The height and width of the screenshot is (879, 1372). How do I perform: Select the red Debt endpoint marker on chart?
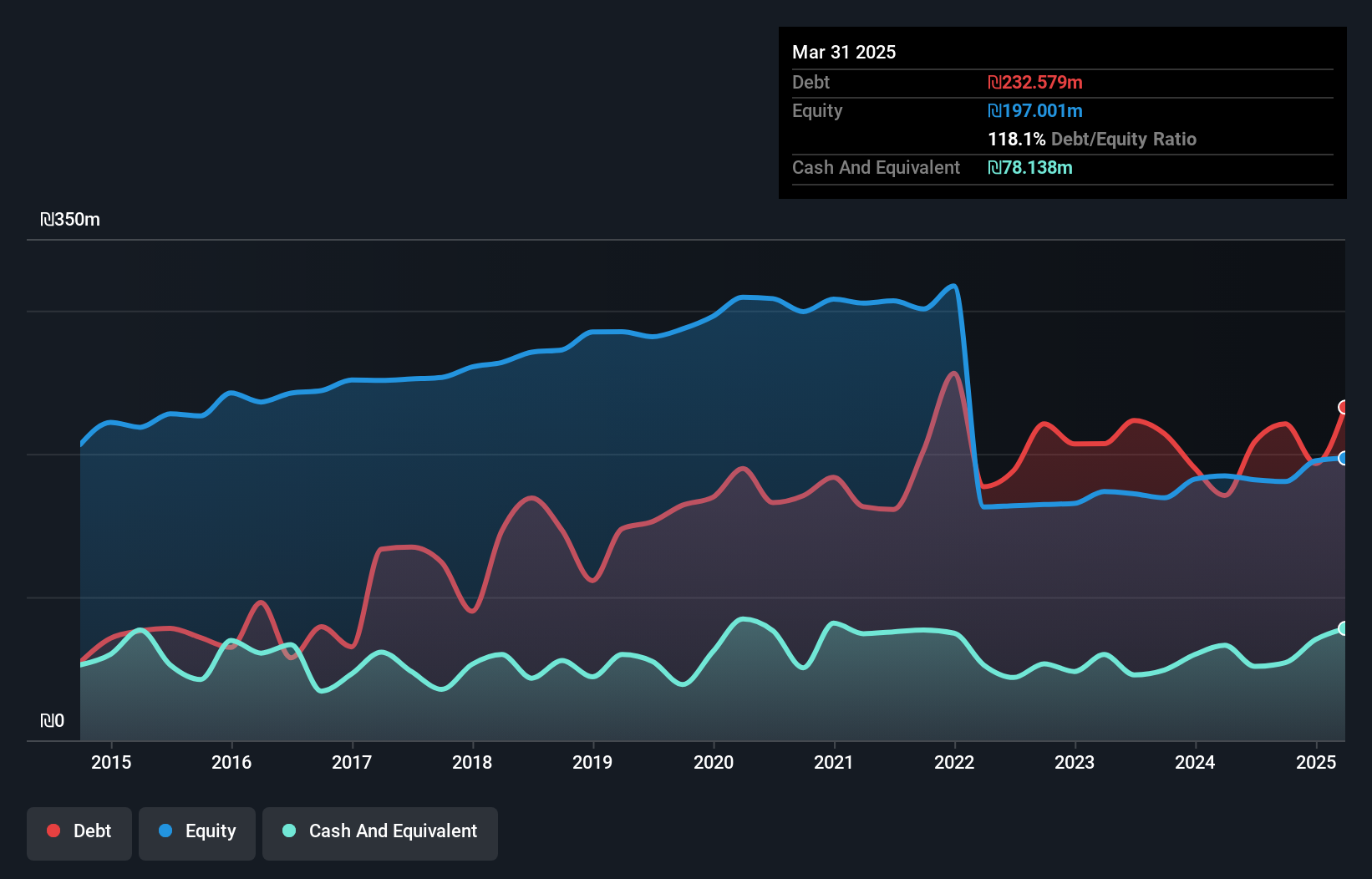click(1343, 408)
